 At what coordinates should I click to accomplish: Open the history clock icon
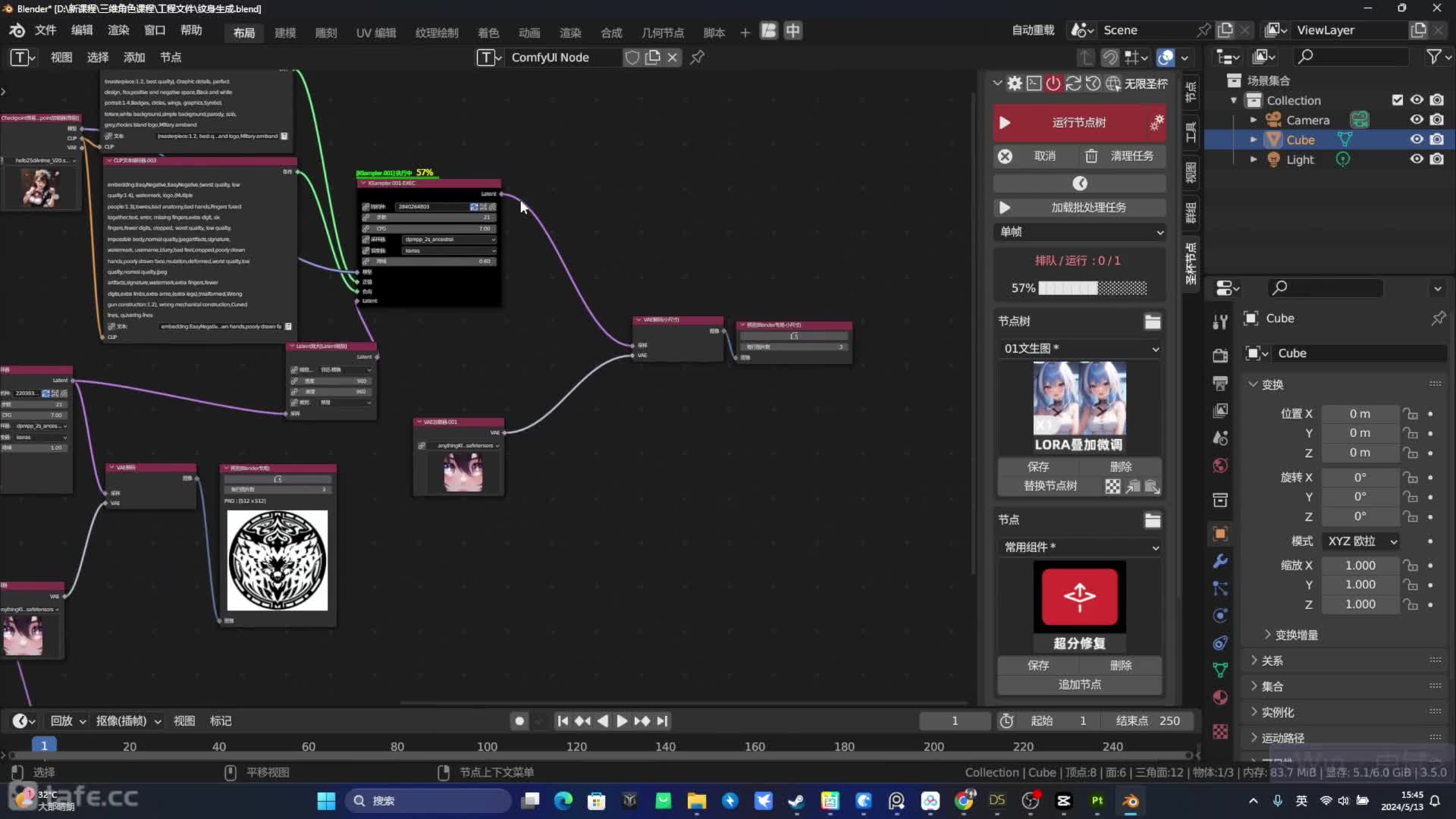click(1094, 83)
